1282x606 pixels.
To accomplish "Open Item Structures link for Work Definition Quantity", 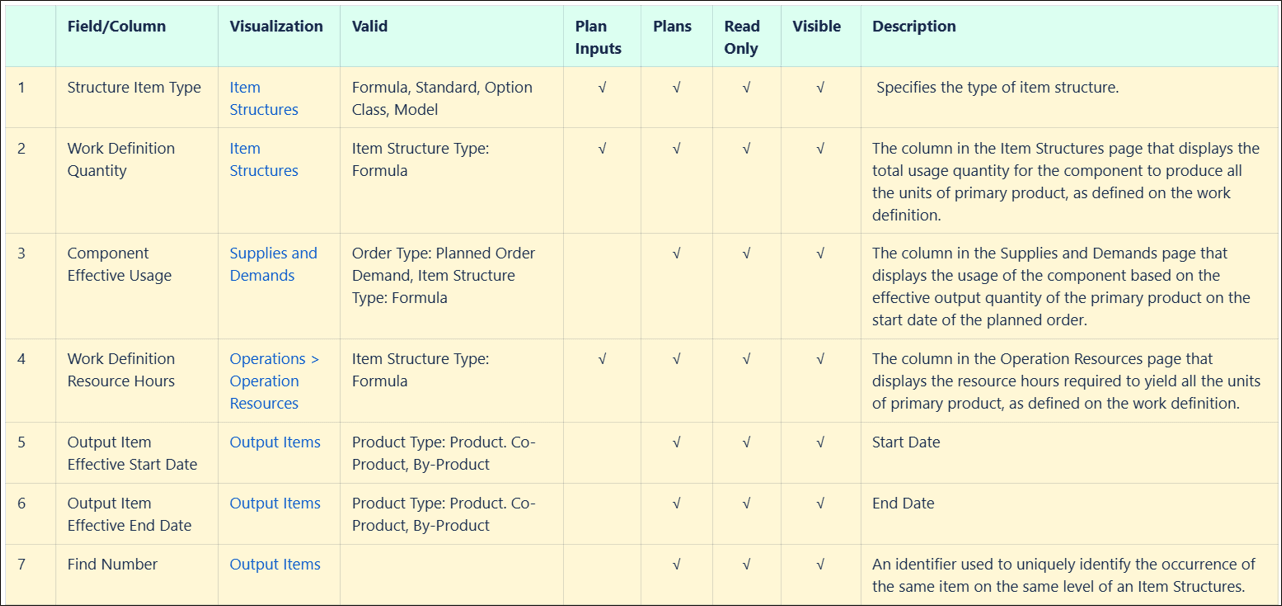I will point(263,159).
